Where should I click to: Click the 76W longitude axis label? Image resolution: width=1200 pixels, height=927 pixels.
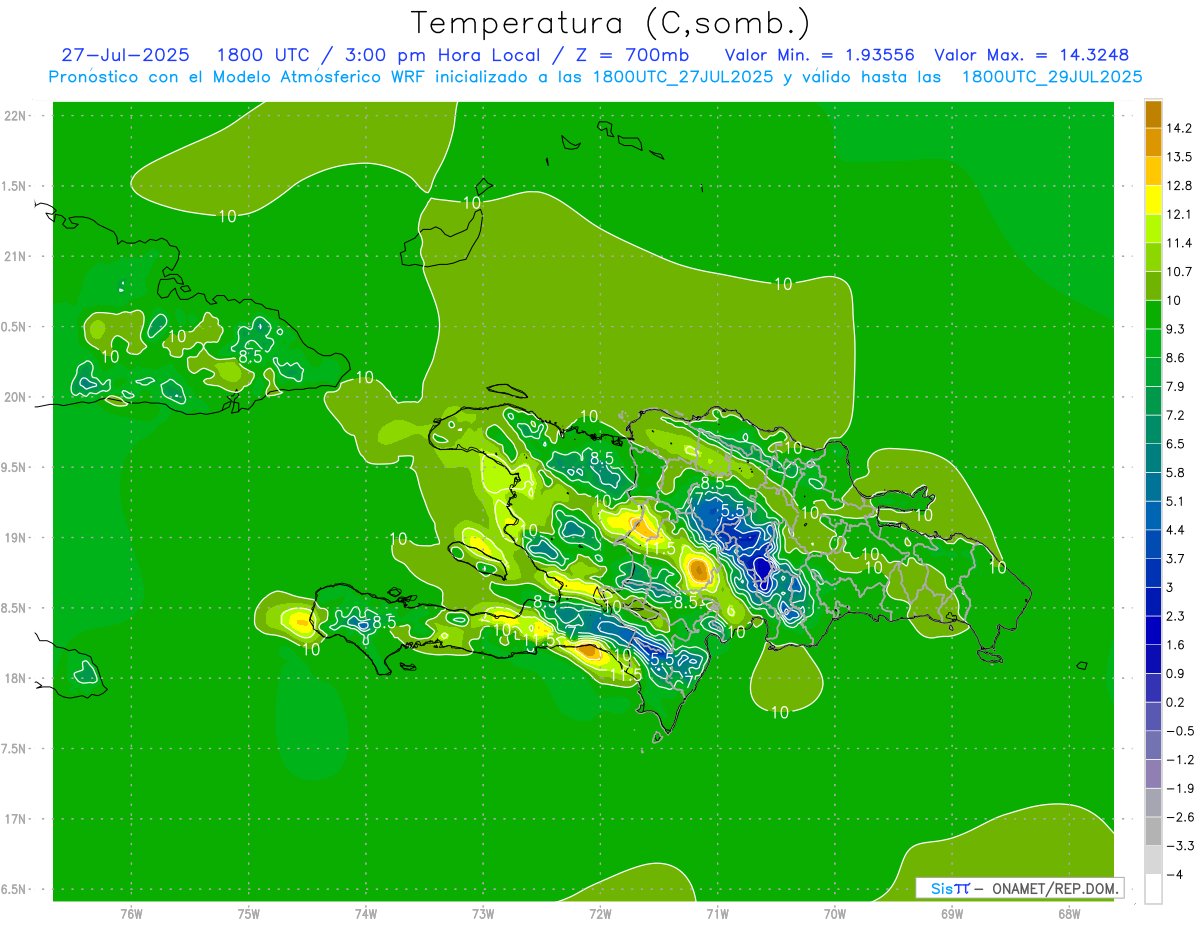[x=131, y=914]
